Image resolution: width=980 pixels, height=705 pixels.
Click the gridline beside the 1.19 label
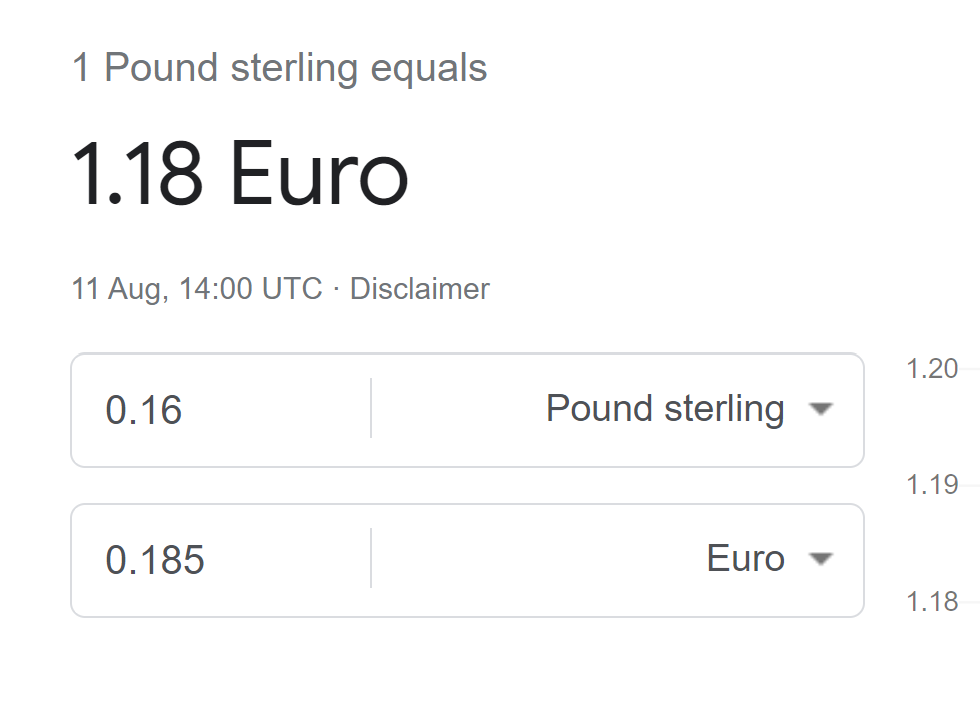[x=972, y=485]
